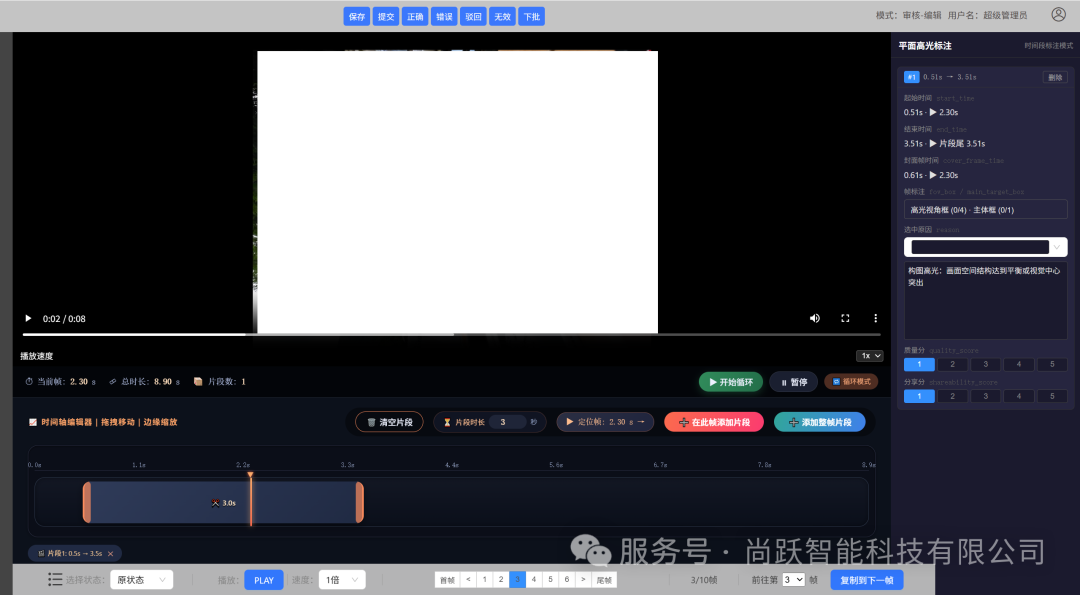This screenshot has width=1080, height=595.
Task: Click the 暂停 pause button
Action: 793,382
